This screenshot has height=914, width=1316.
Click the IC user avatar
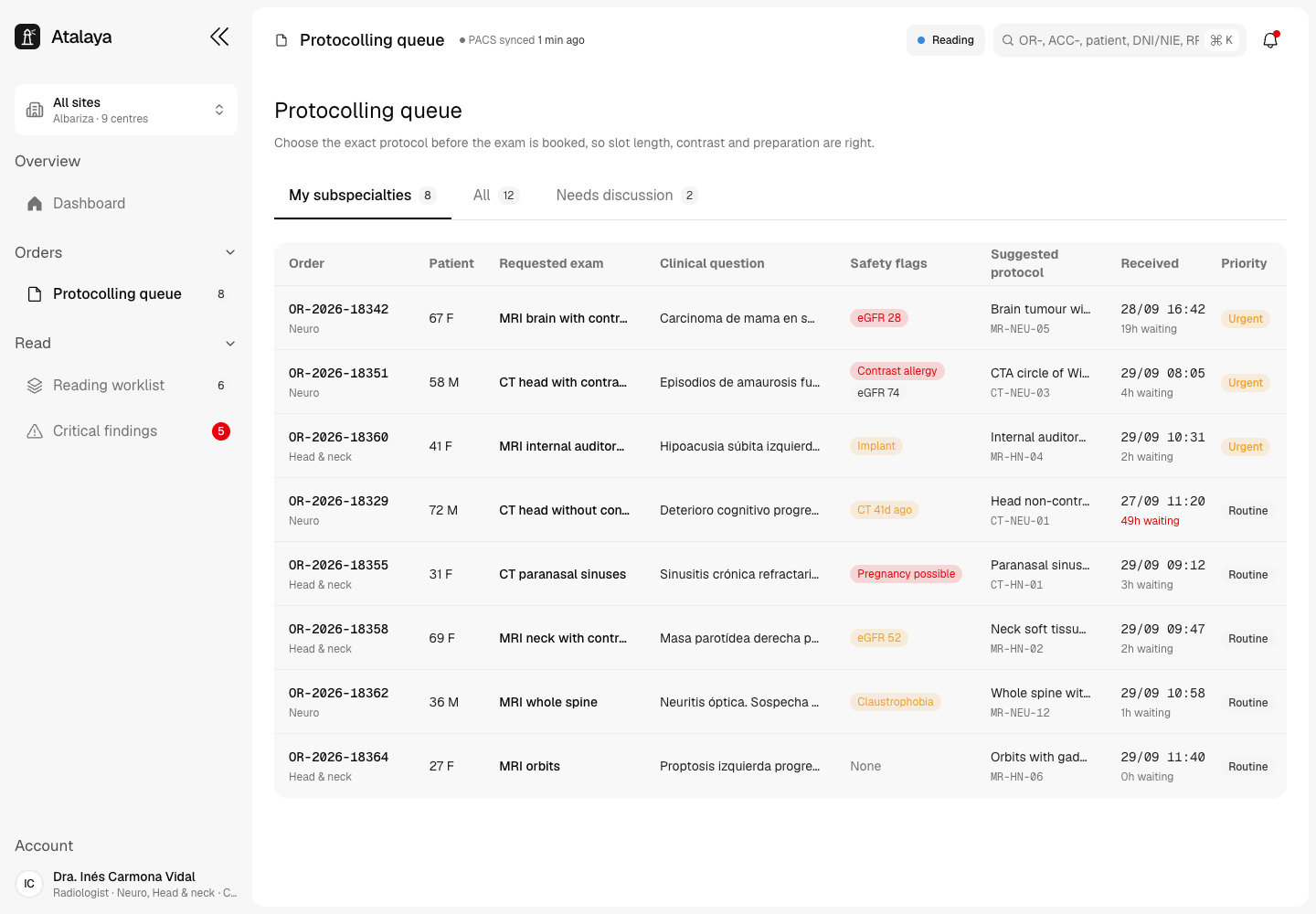click(x=29, y=884)
